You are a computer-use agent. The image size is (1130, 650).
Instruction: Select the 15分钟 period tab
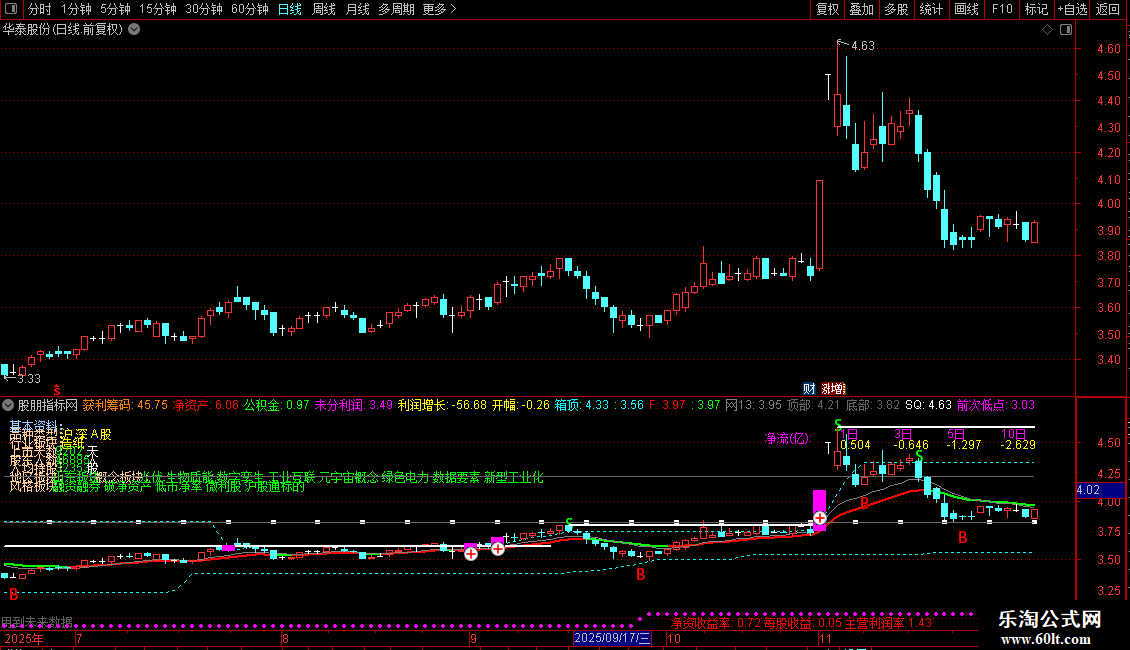click(x=157, y=9)
